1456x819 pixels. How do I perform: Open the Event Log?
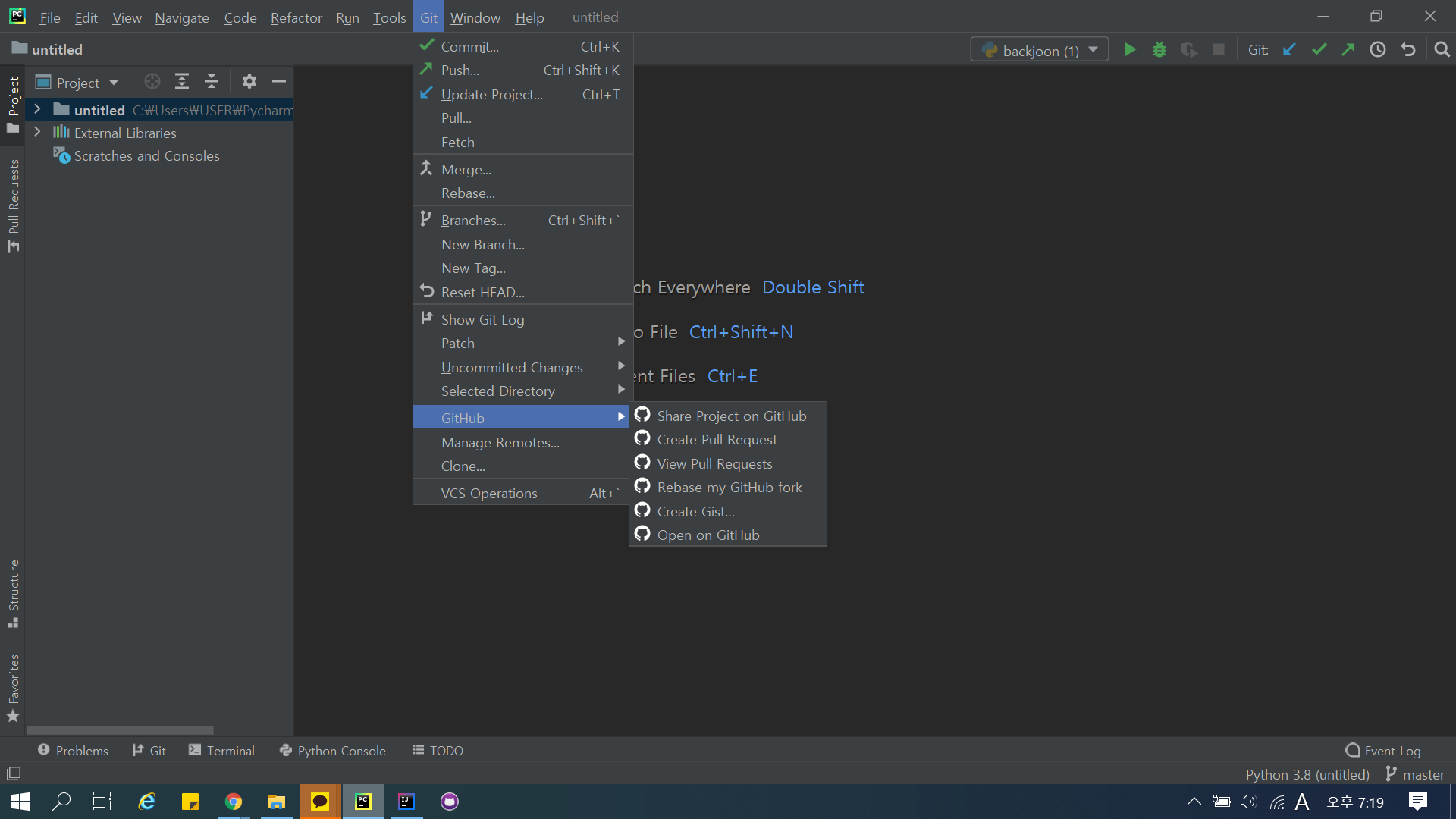click(x=1392, y=750)
